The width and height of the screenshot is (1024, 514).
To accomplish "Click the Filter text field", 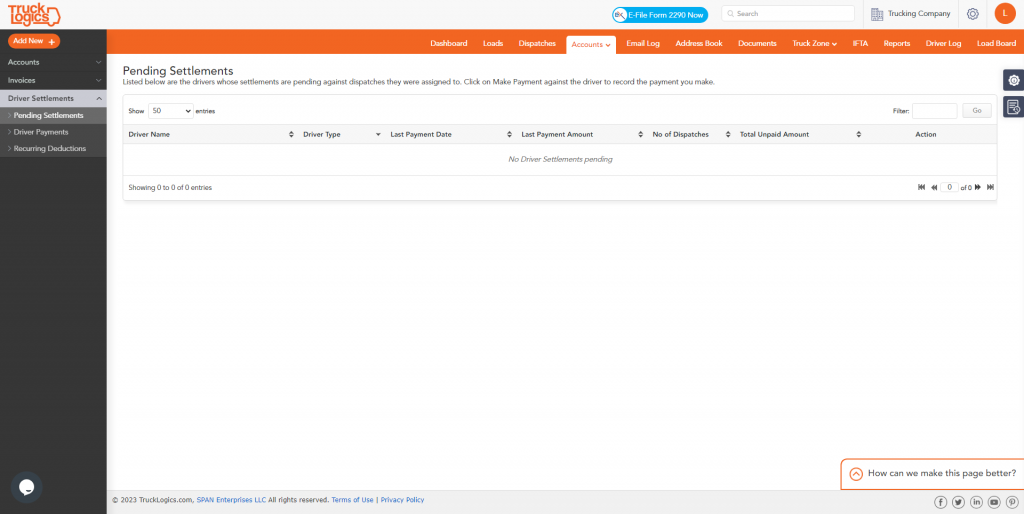I will coord(935,111).
